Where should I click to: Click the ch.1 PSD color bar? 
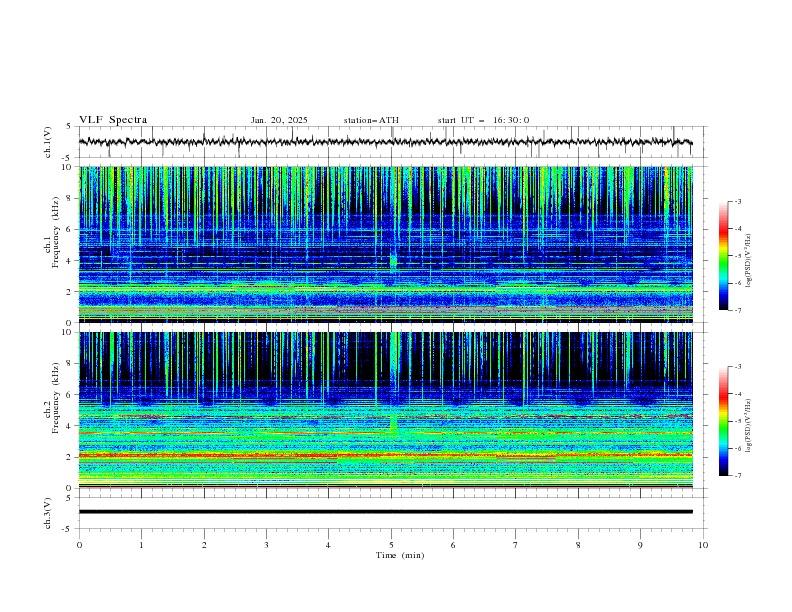(x=723, y=256)
